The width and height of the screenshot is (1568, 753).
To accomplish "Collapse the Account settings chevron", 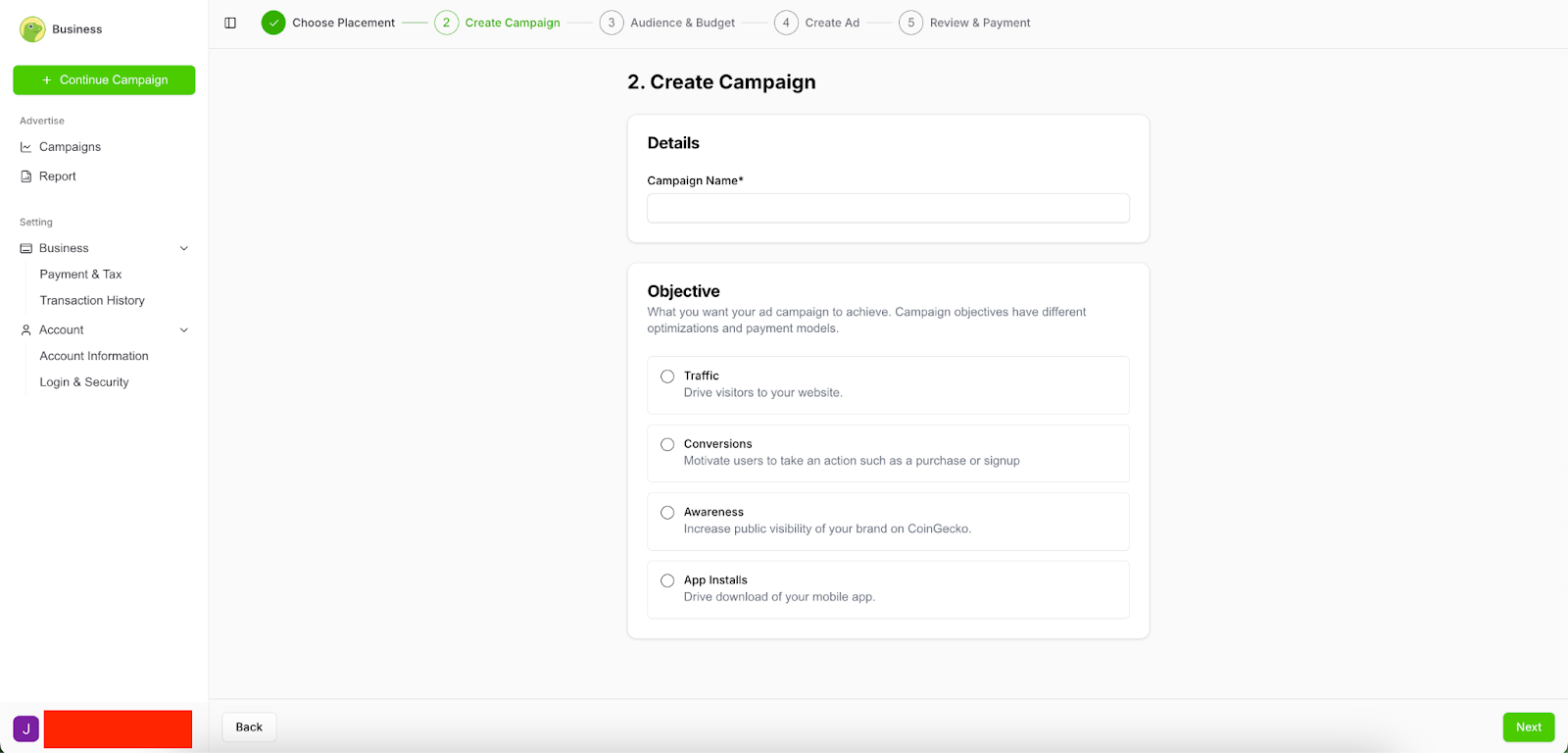I will pyautogui.click(x=184, y=330).
